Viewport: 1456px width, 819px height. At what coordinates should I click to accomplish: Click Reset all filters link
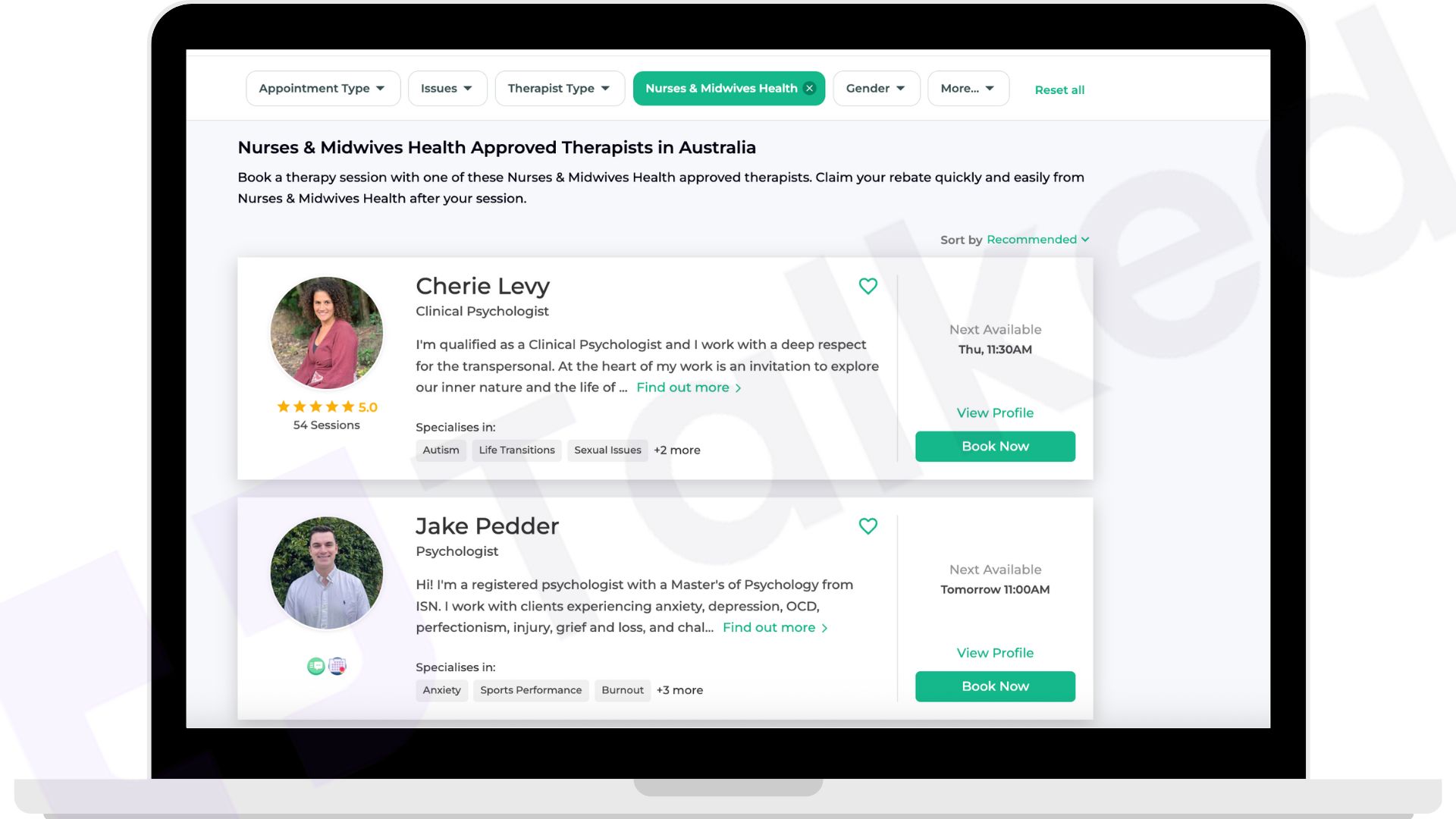pos(1059,90)
